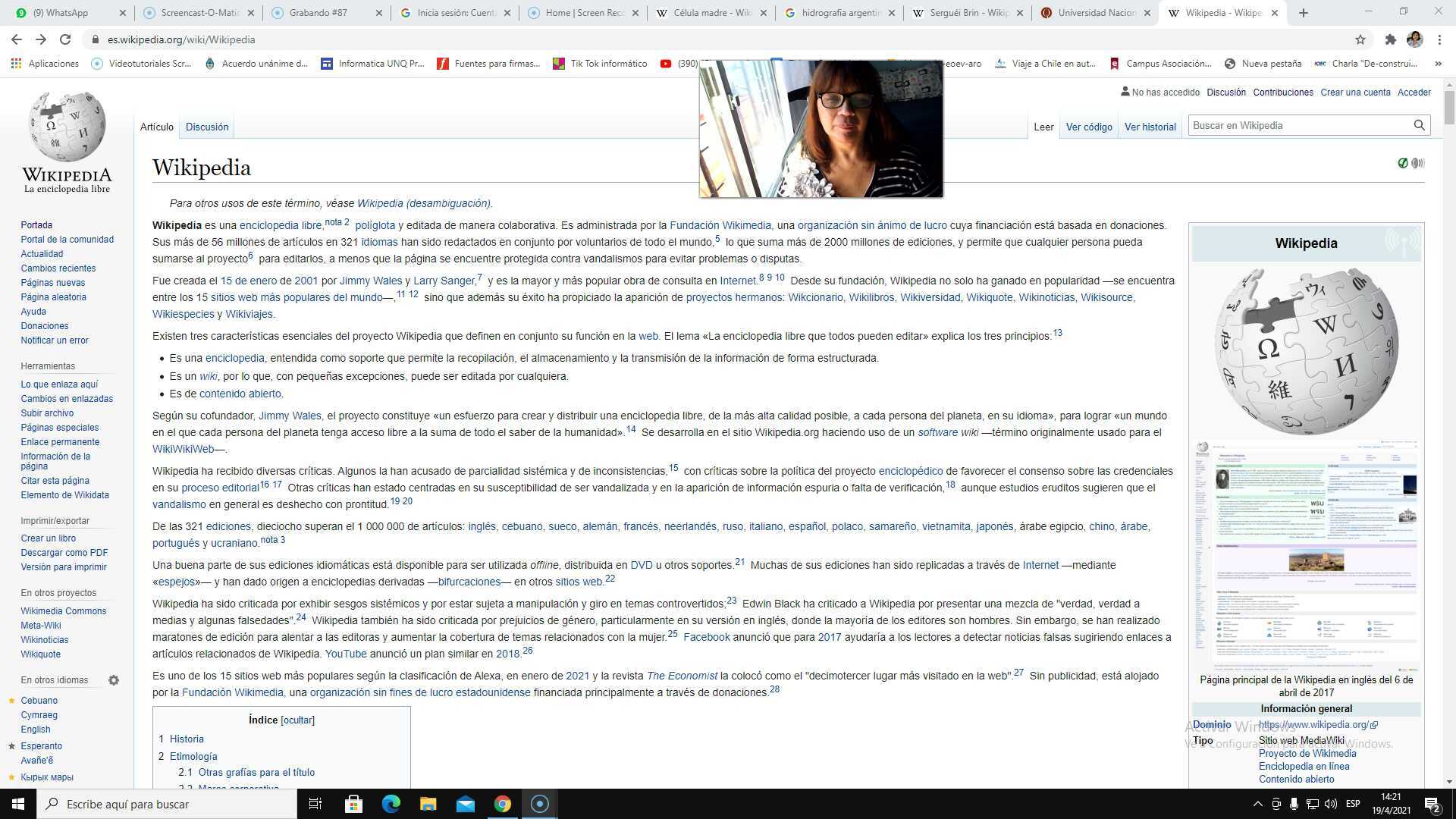Screen dimensions: 1456x819
Task: Open Screencast-O-Matic from the taskbar
Action: coord(540,804)
